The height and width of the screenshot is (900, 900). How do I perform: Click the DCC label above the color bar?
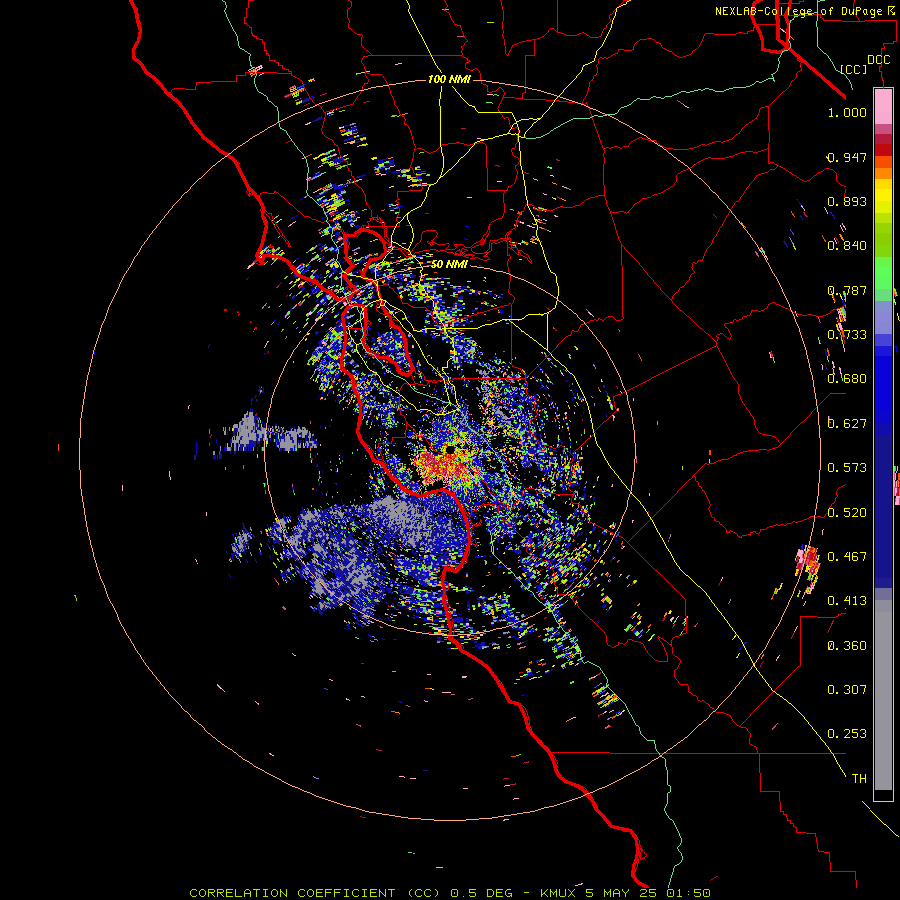click(x=878, y=60)
